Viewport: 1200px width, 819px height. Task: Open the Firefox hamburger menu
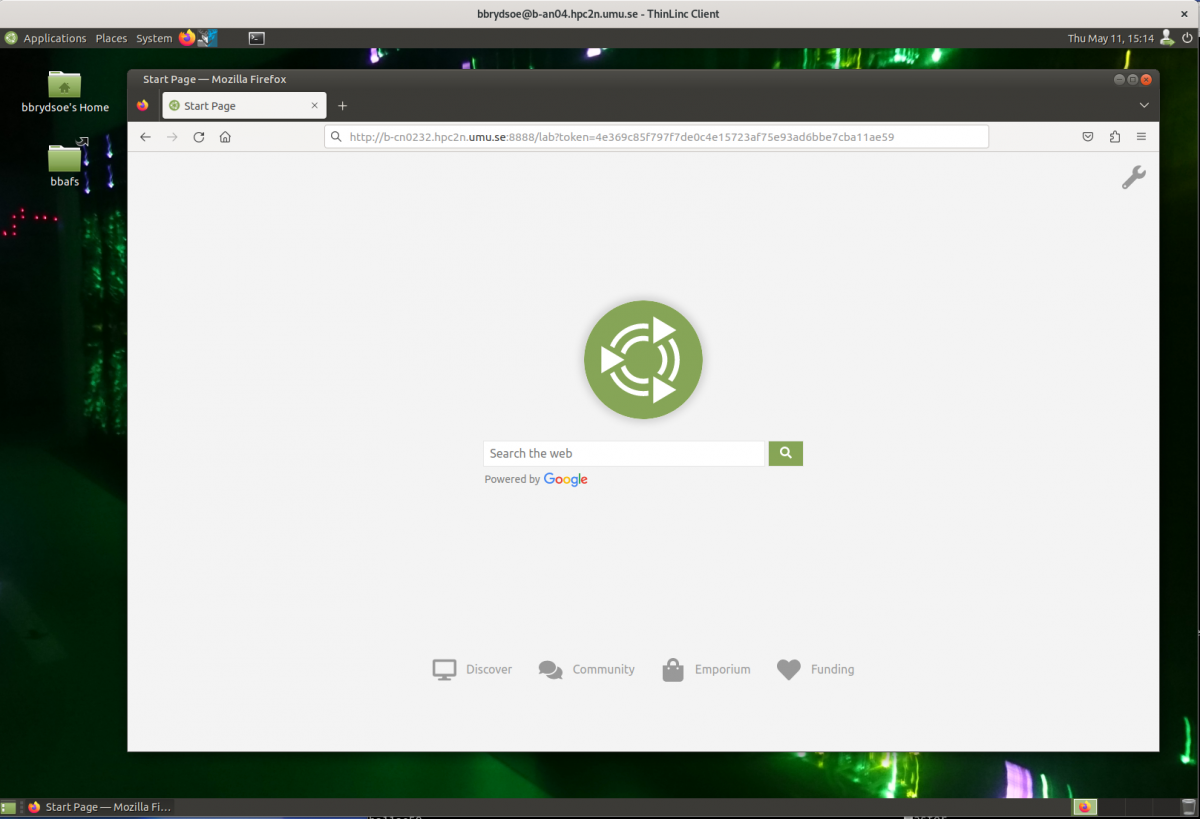pyautogui.click(x=1141, y=137)
